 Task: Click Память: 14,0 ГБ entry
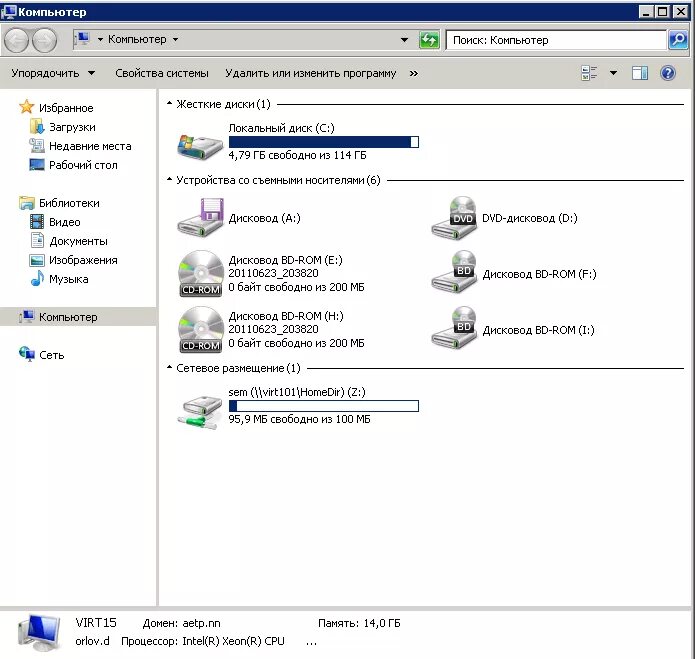coord(359,623)
